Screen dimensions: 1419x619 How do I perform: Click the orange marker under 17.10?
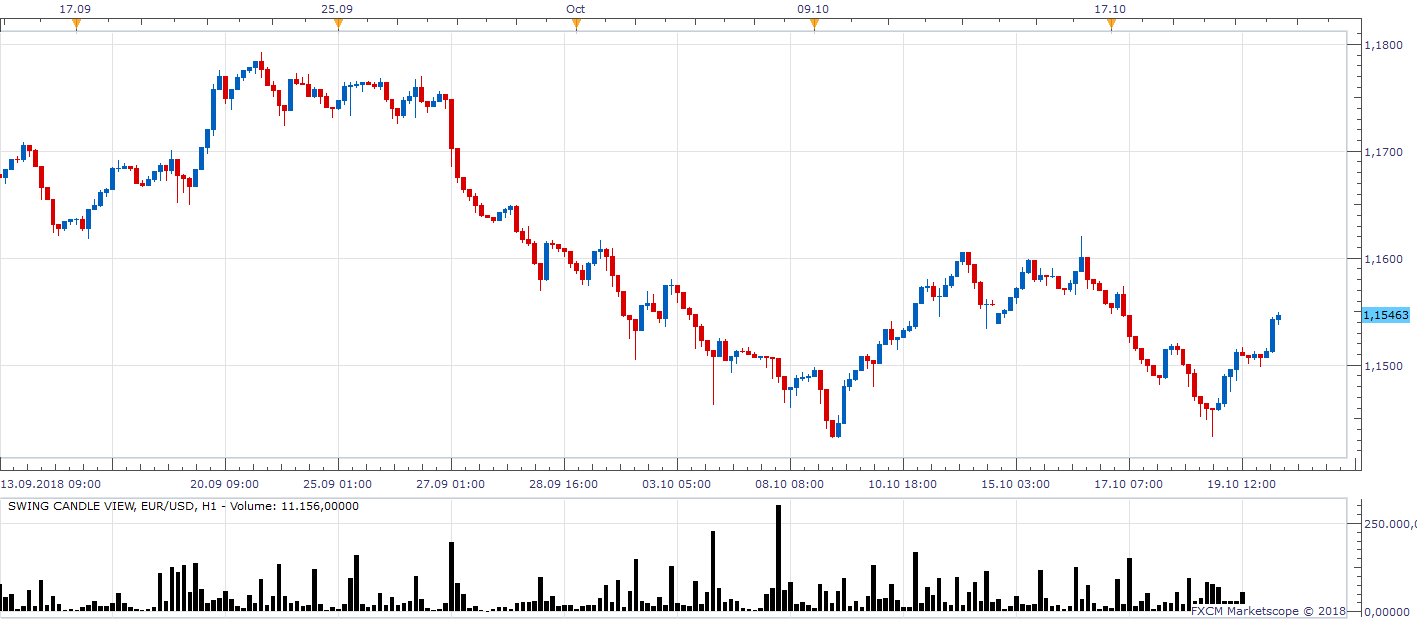(x=1111, y=25)
